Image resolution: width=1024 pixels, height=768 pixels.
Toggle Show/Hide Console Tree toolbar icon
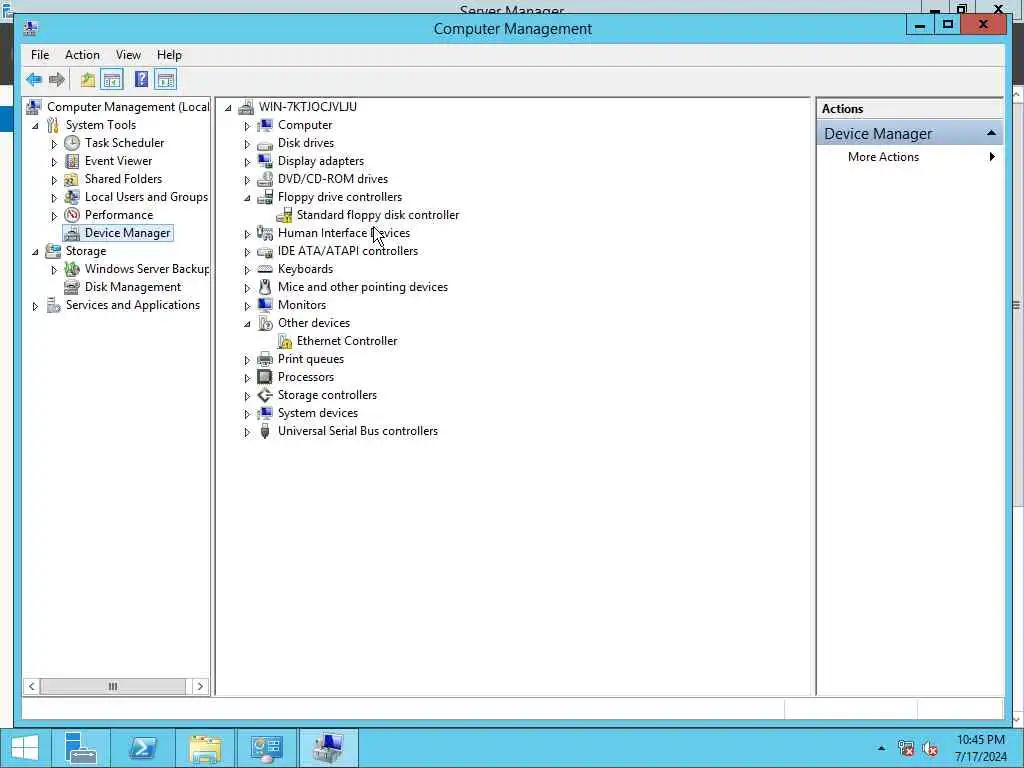(x=112, y=80)
